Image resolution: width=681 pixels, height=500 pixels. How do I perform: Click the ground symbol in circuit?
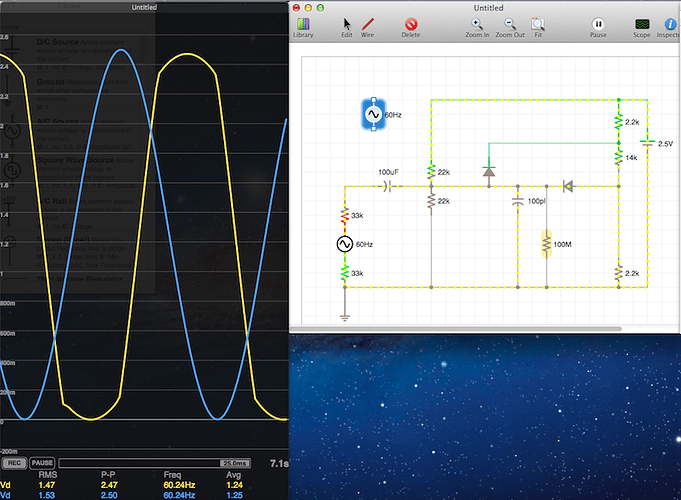[345, 316]
